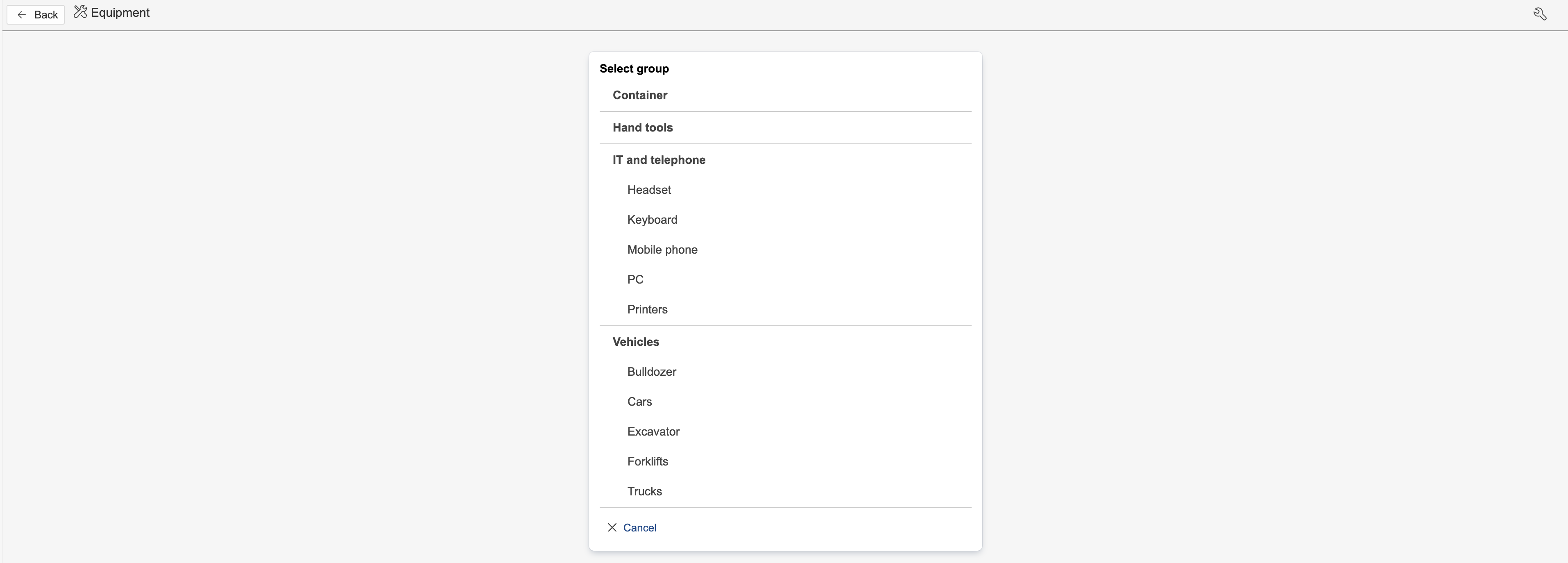Choose Bulldozer under Vehicles
The image size is (1568, 563).
[x=651, y=372]
